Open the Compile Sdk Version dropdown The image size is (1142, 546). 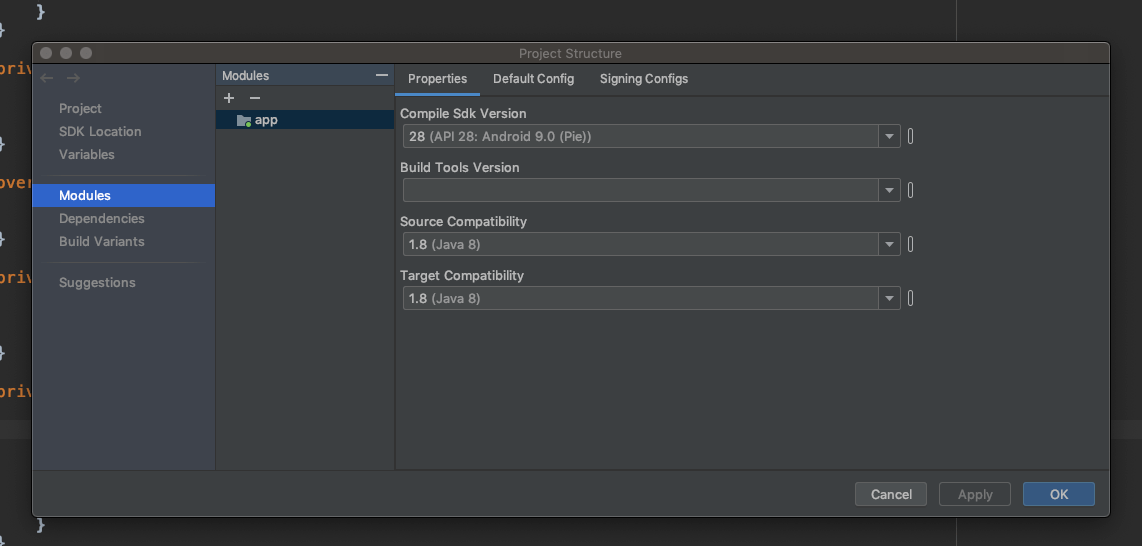[889, 136]
